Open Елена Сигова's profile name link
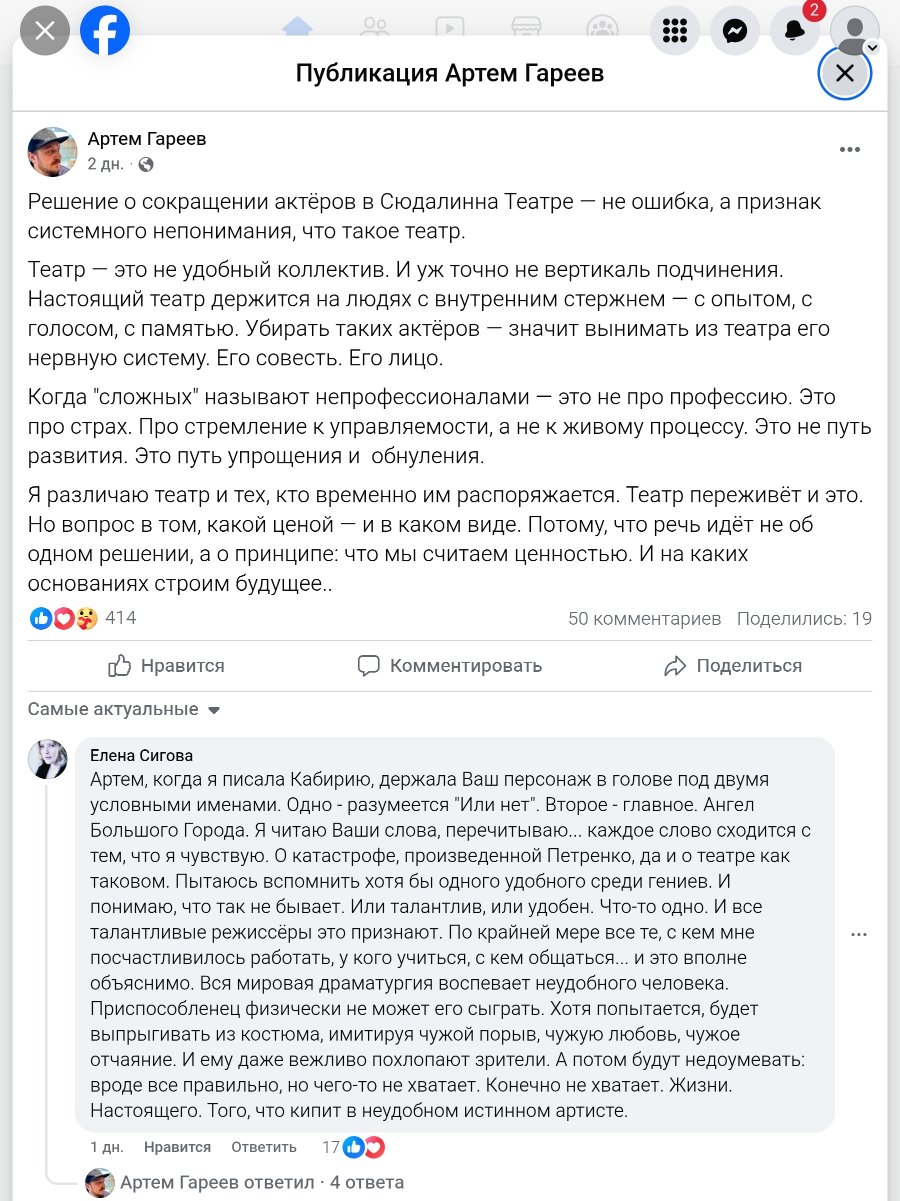The image size is (900, 1201). [x=141, y=755]
